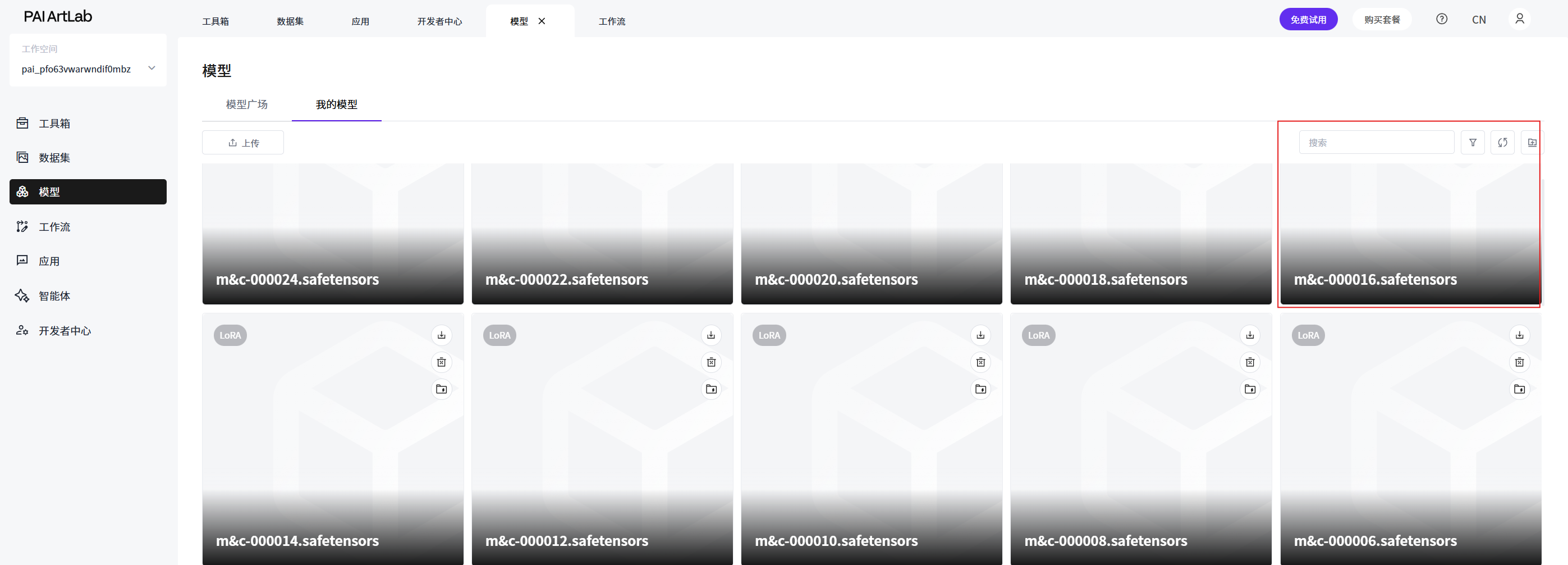Open the m&c-000018.safetensors model card

(x=1141, y=234)
